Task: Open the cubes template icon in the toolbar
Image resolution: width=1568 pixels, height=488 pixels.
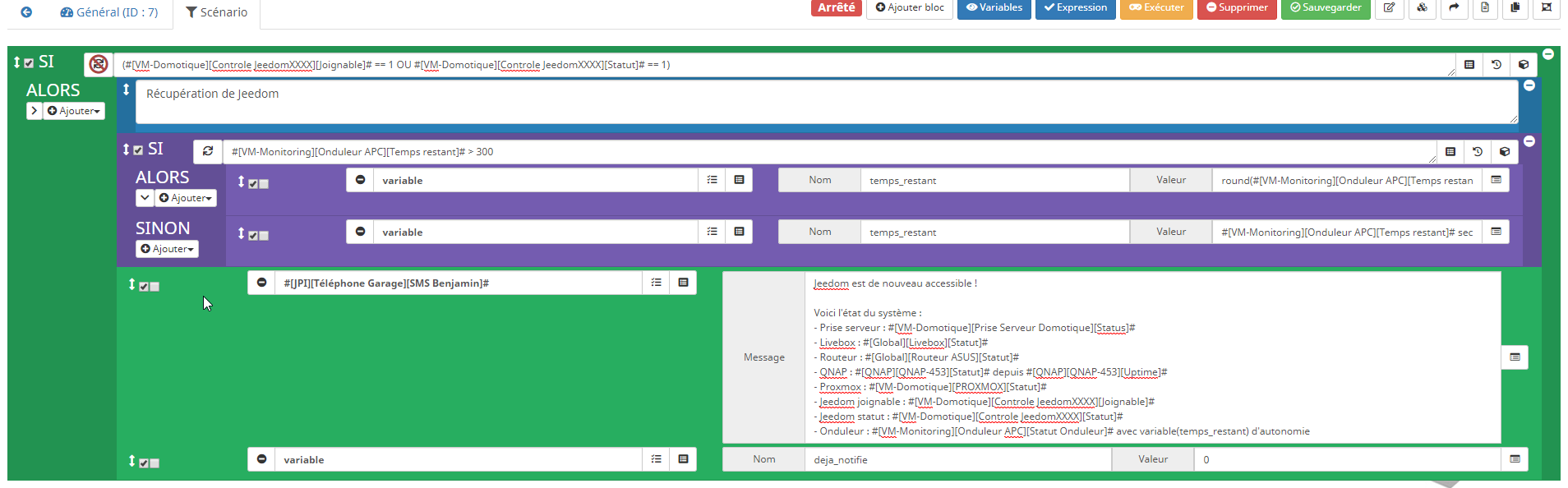Action: click(1422, 7)
